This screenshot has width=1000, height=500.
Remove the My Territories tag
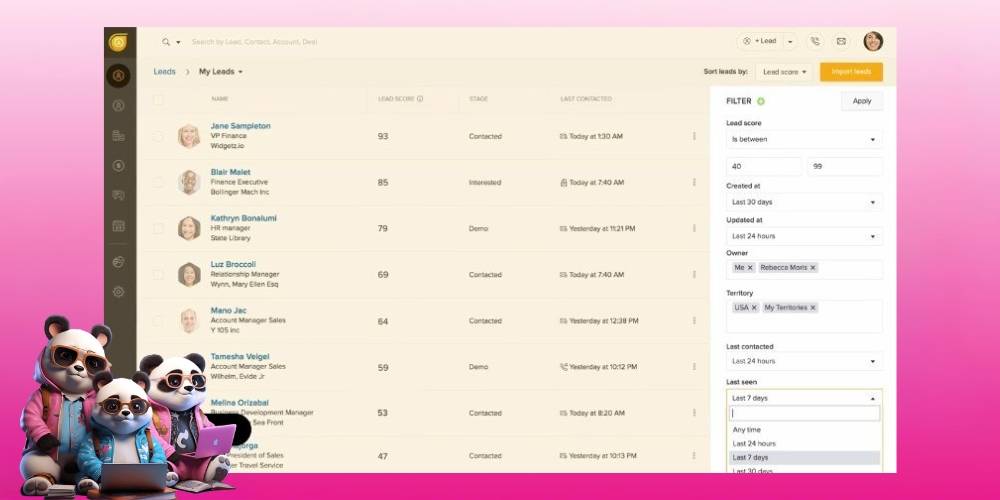[x=813, y=307]
